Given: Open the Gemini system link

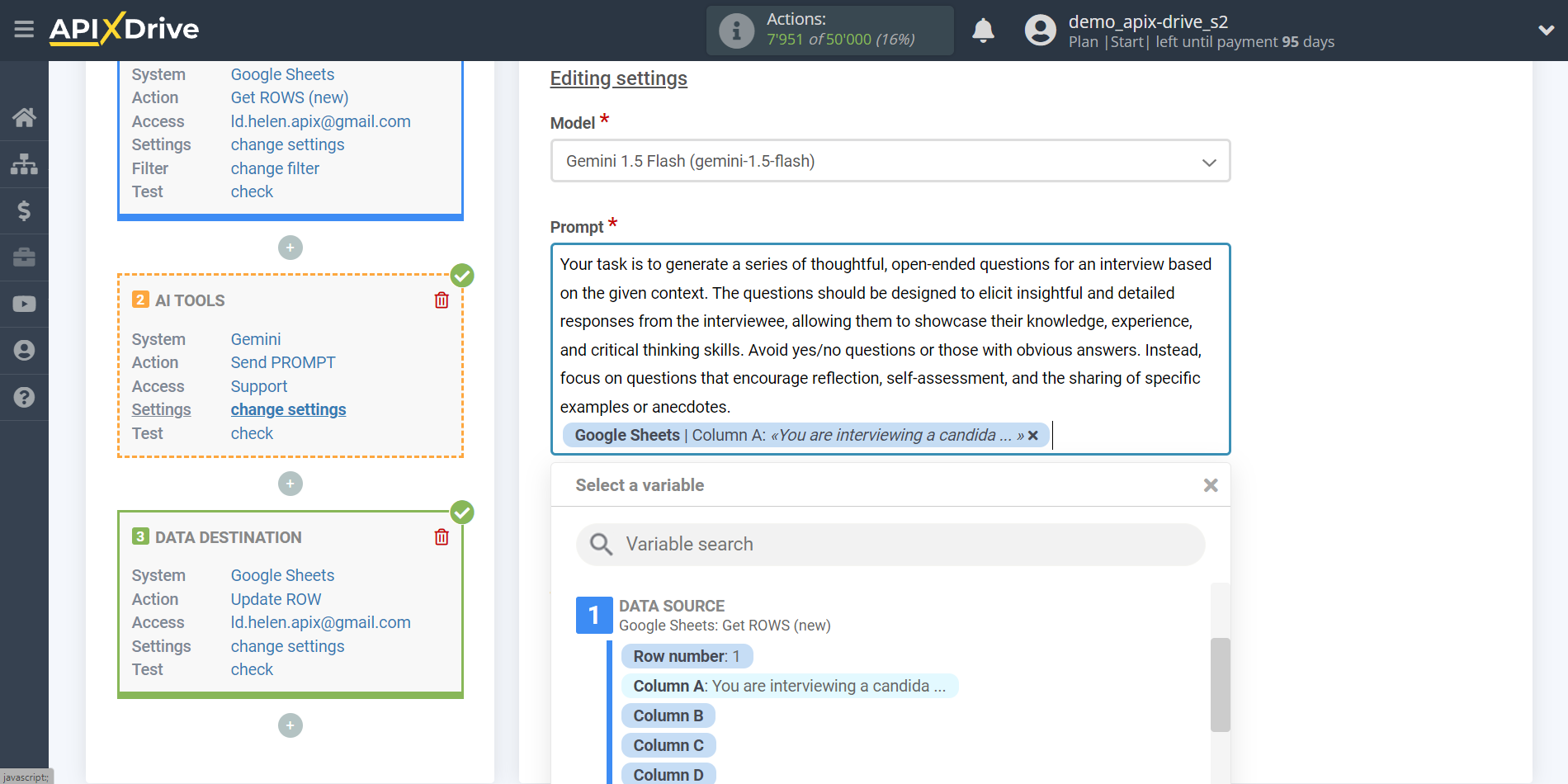Looking at the screenshot, I should pyautogui.click(x=256, y=339).
